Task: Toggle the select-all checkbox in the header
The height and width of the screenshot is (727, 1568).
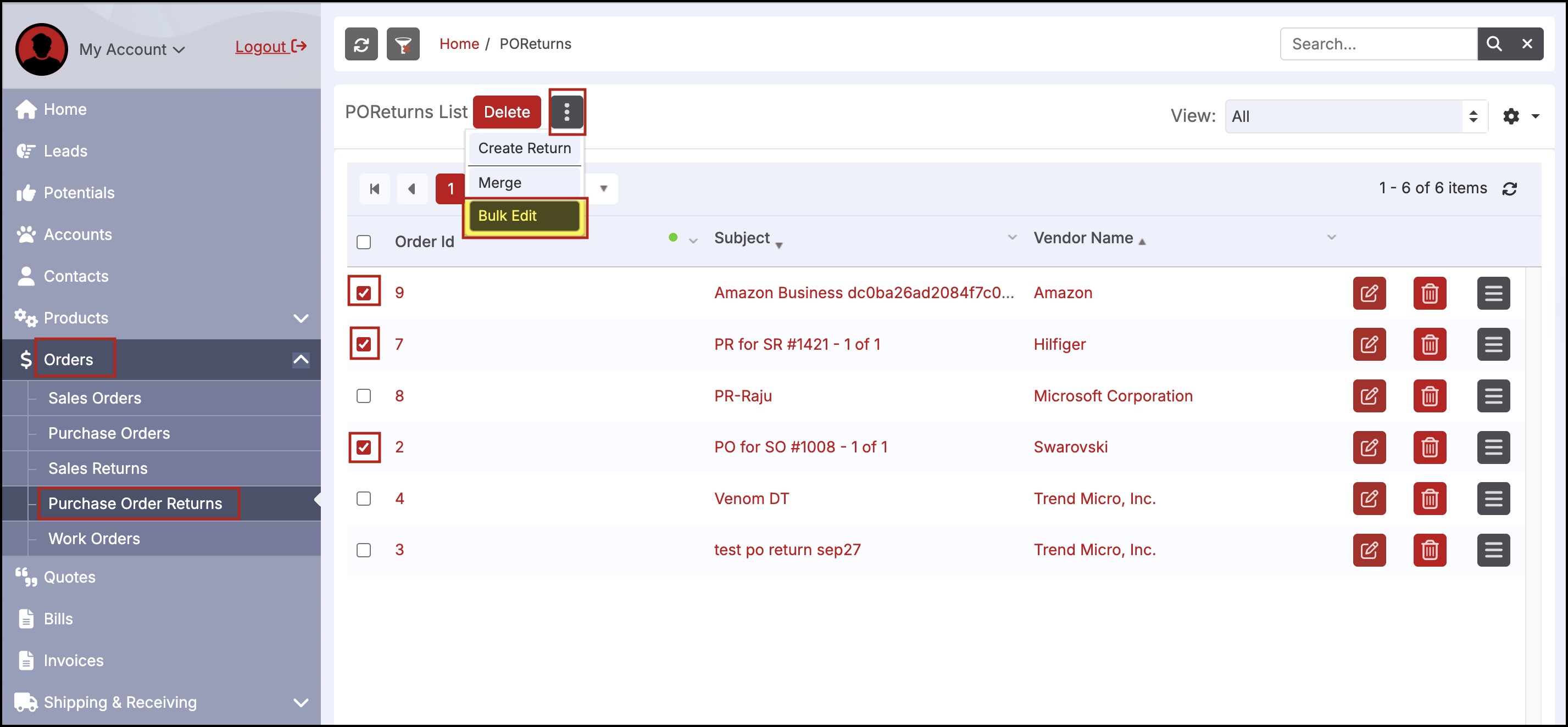Action: tap(363, 242)
